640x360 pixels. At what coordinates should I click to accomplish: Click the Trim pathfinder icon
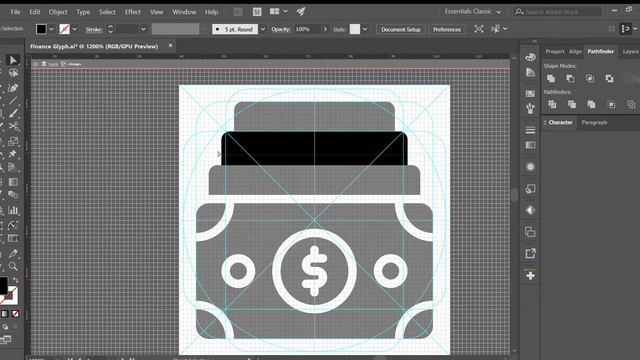(x=572, y=104)
